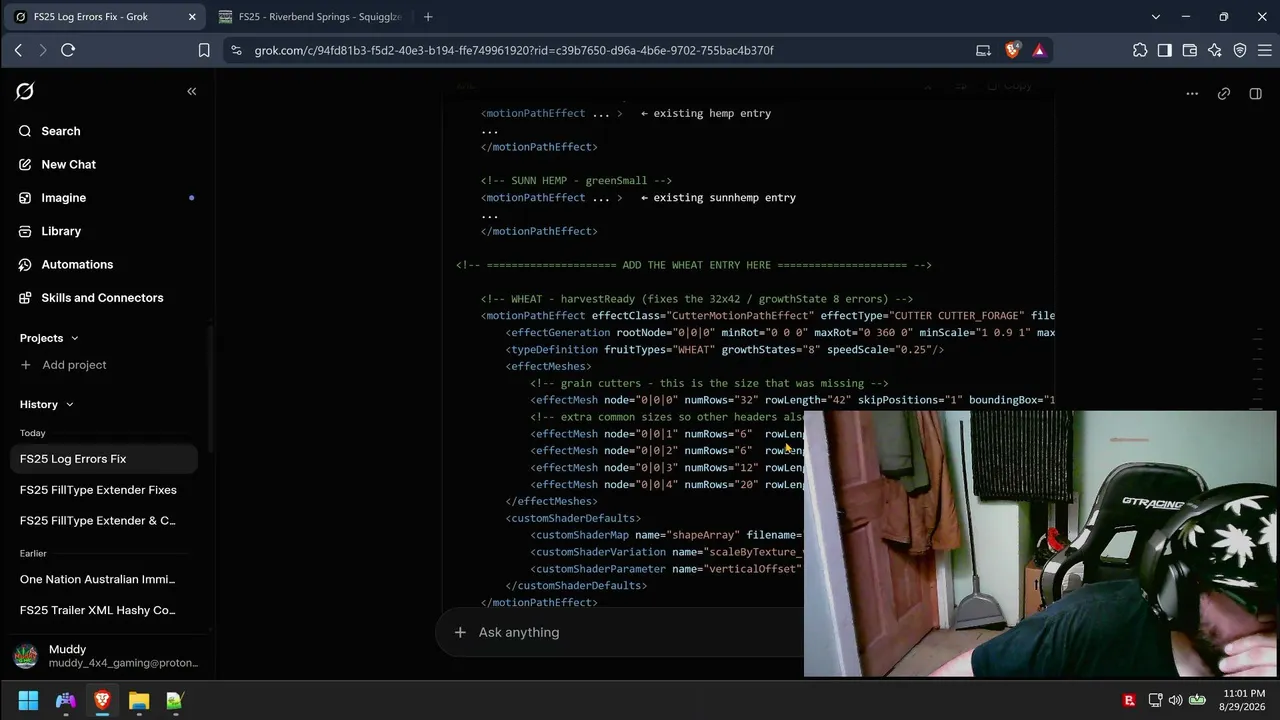1280x720 pixels.
Task: Open the volume control in the system tray
Action: click(1175, 700)
